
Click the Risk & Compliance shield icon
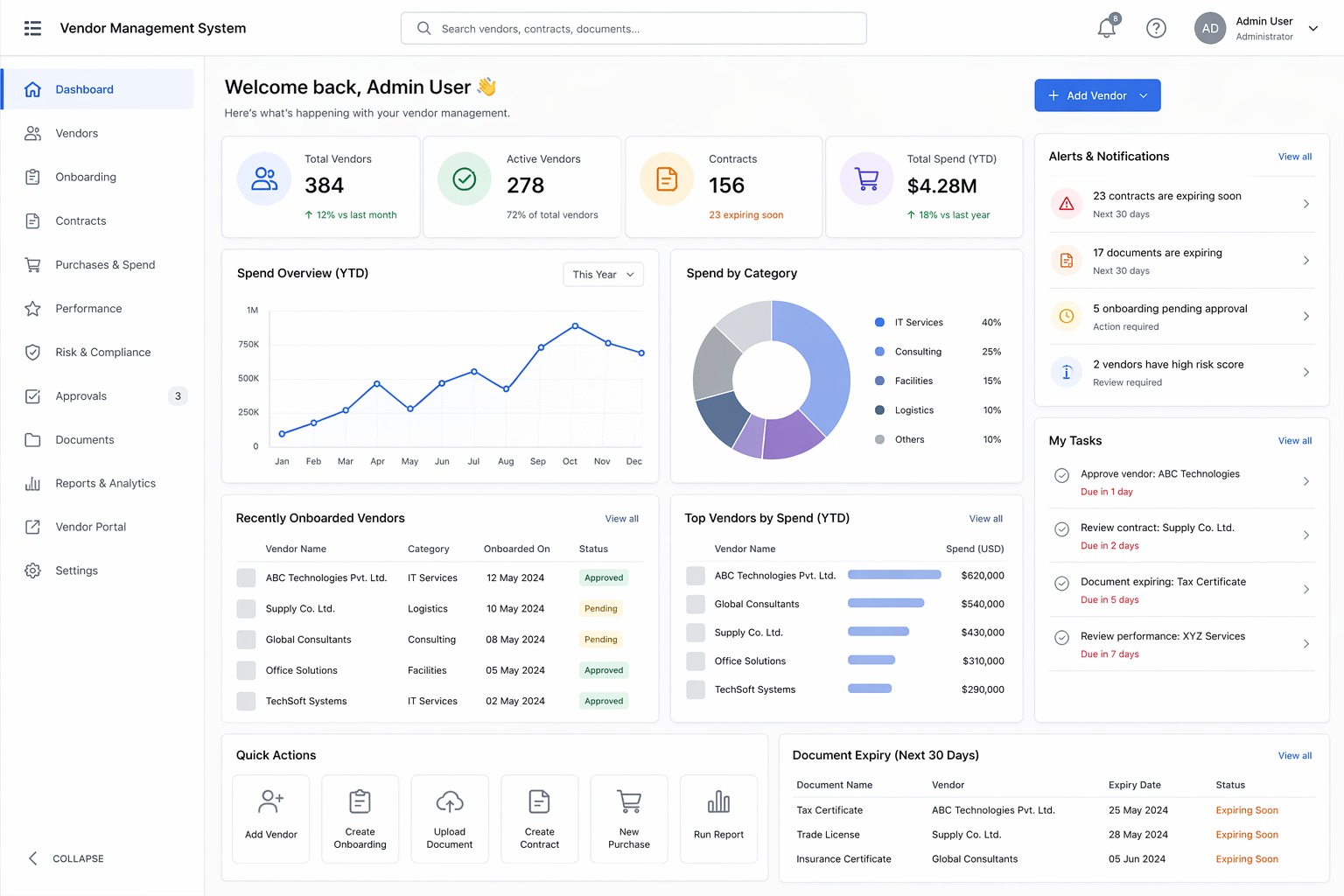click(32, 352)
